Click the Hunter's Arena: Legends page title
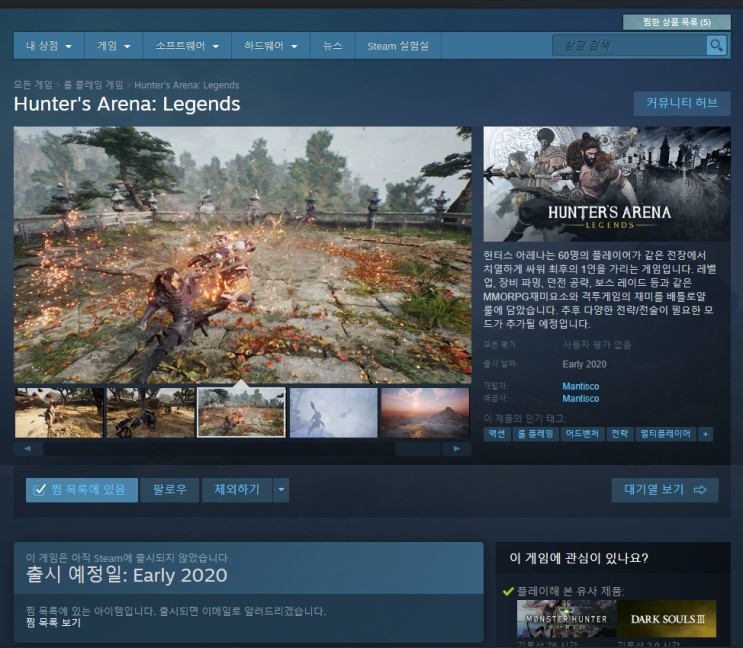743x648 pixels. [127, 104]
